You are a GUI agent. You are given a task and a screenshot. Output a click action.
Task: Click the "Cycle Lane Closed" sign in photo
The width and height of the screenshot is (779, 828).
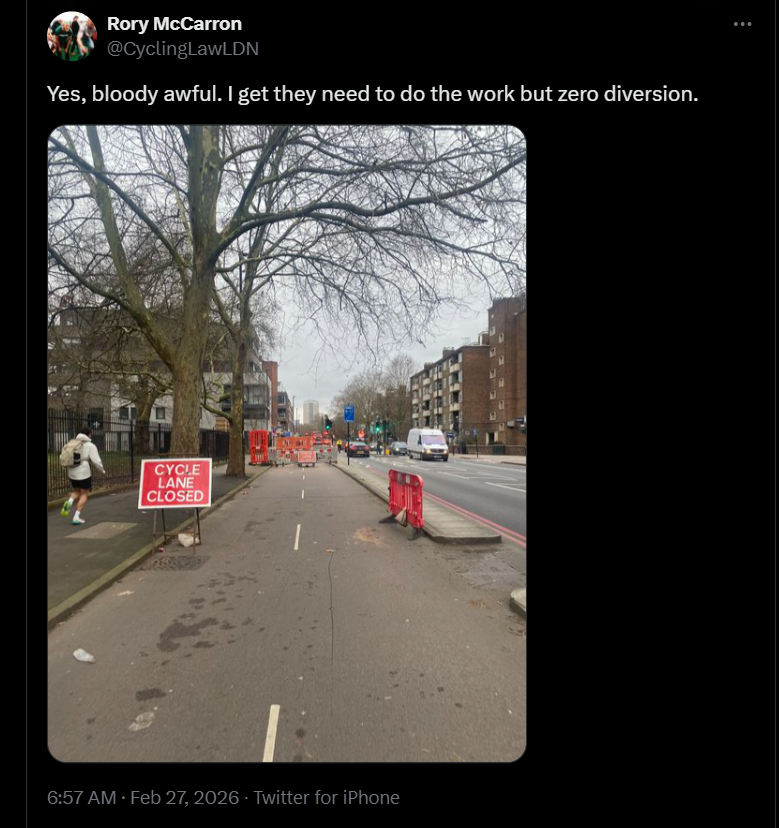(x=175, y=483)
